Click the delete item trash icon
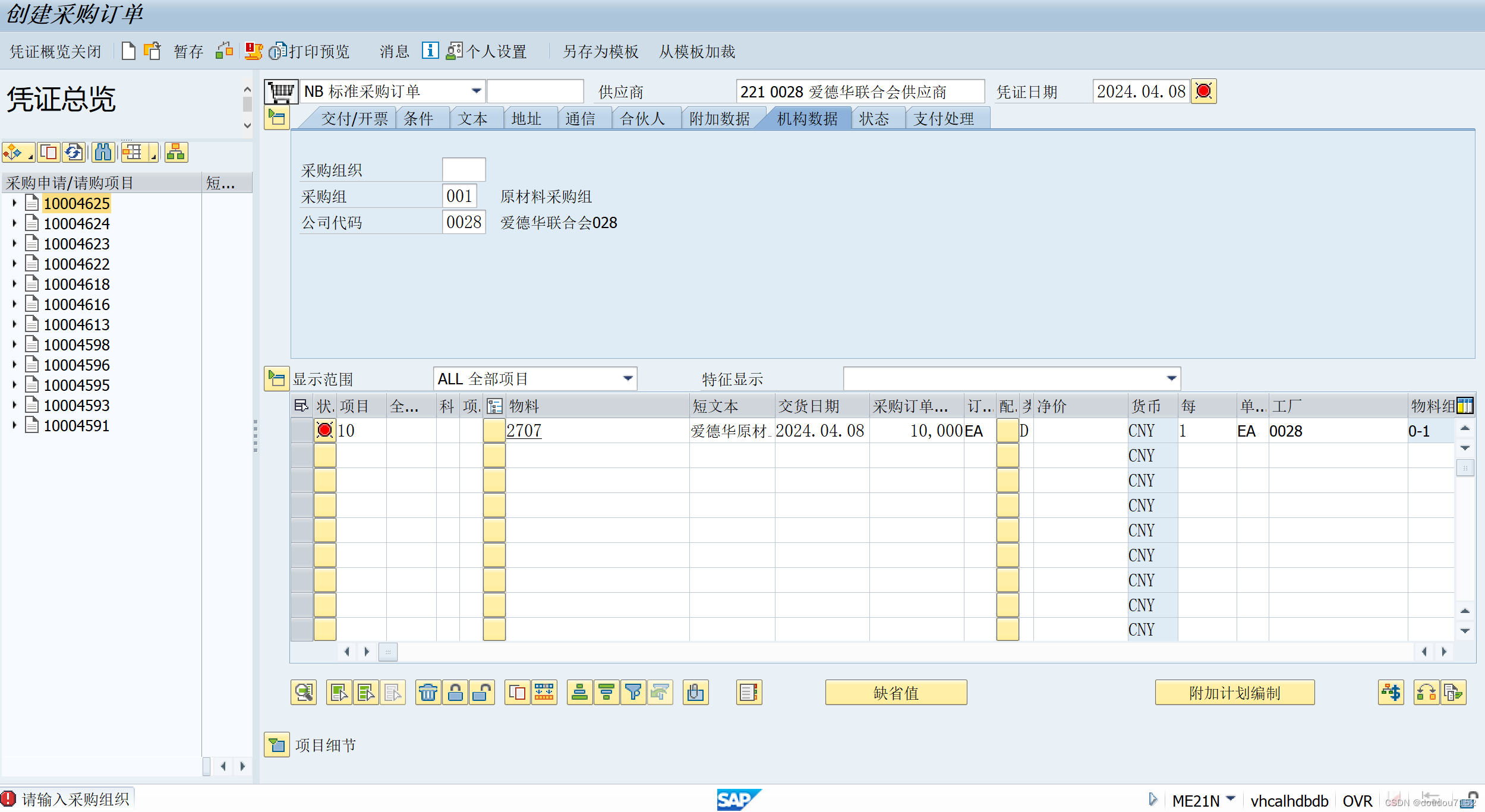 click(428, 693)
